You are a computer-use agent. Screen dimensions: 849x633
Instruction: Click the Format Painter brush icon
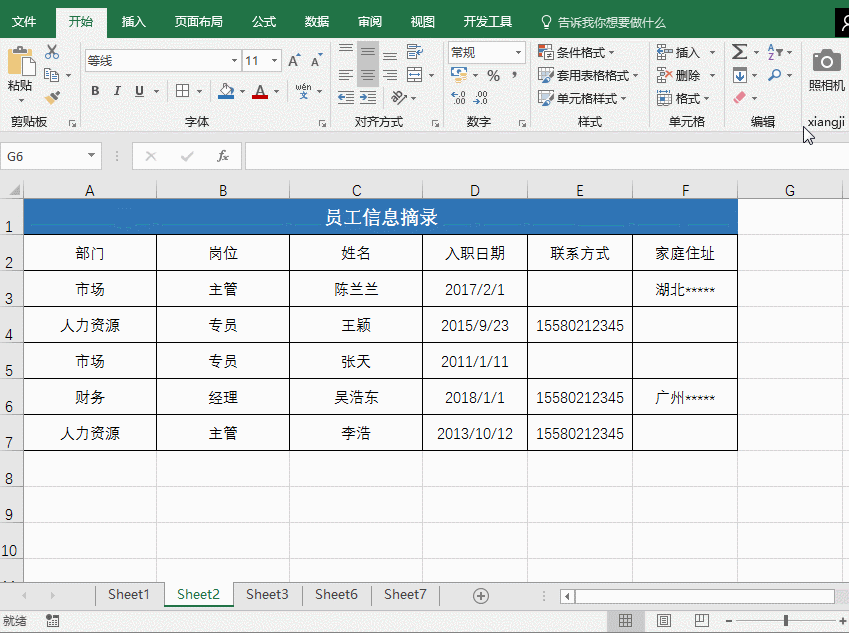(52, 98)
